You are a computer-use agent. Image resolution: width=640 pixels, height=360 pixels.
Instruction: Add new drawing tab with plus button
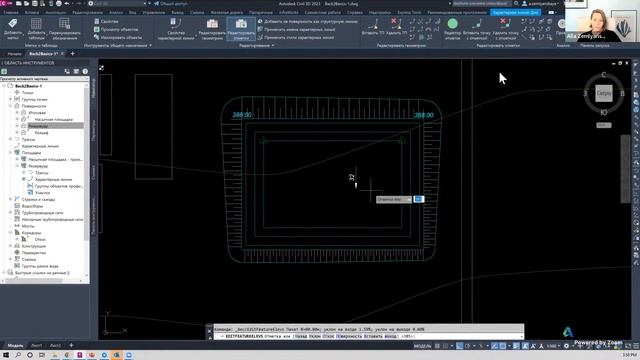pos(72,53)
